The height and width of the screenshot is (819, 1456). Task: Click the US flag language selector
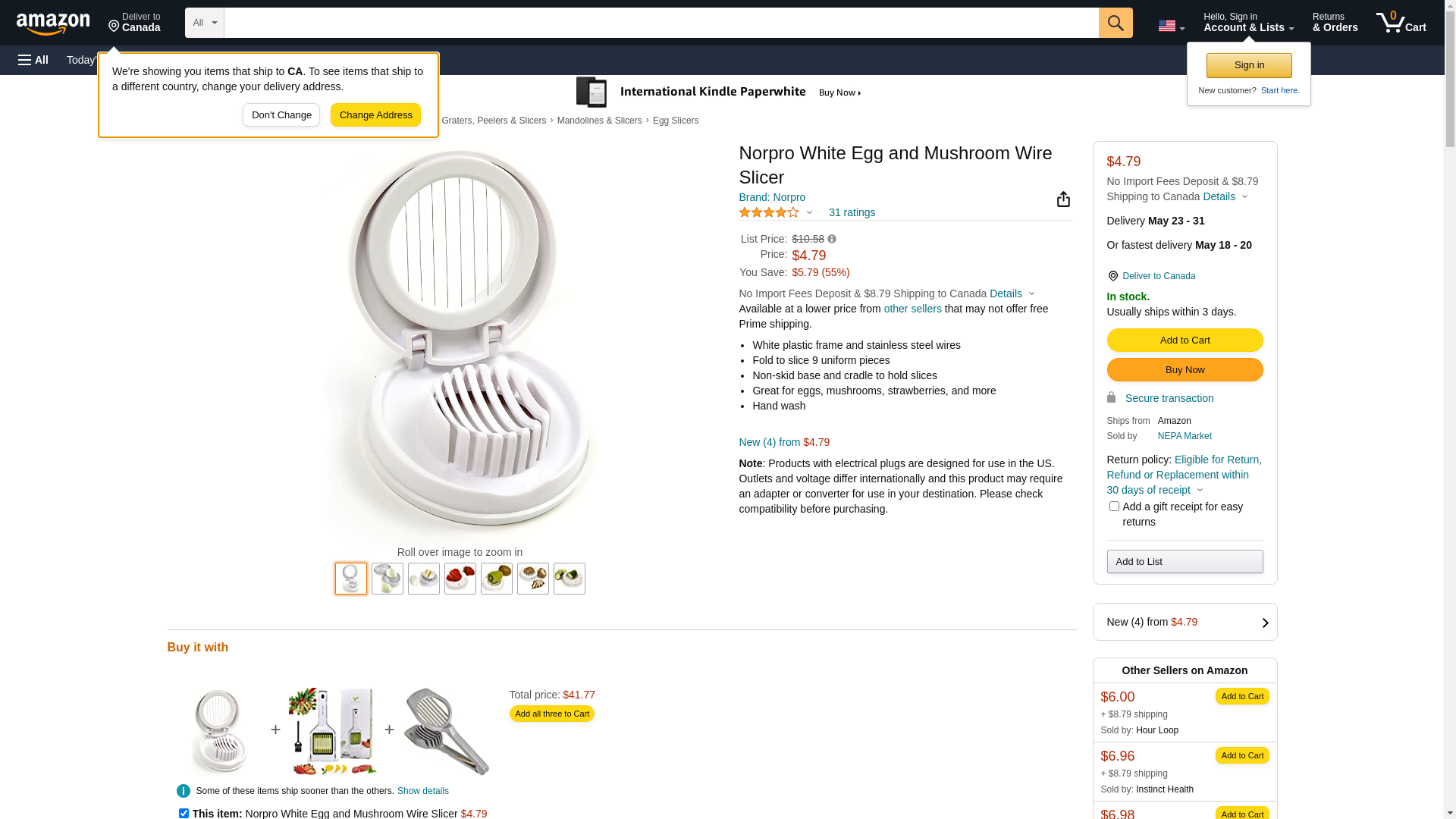[1171, 26]
